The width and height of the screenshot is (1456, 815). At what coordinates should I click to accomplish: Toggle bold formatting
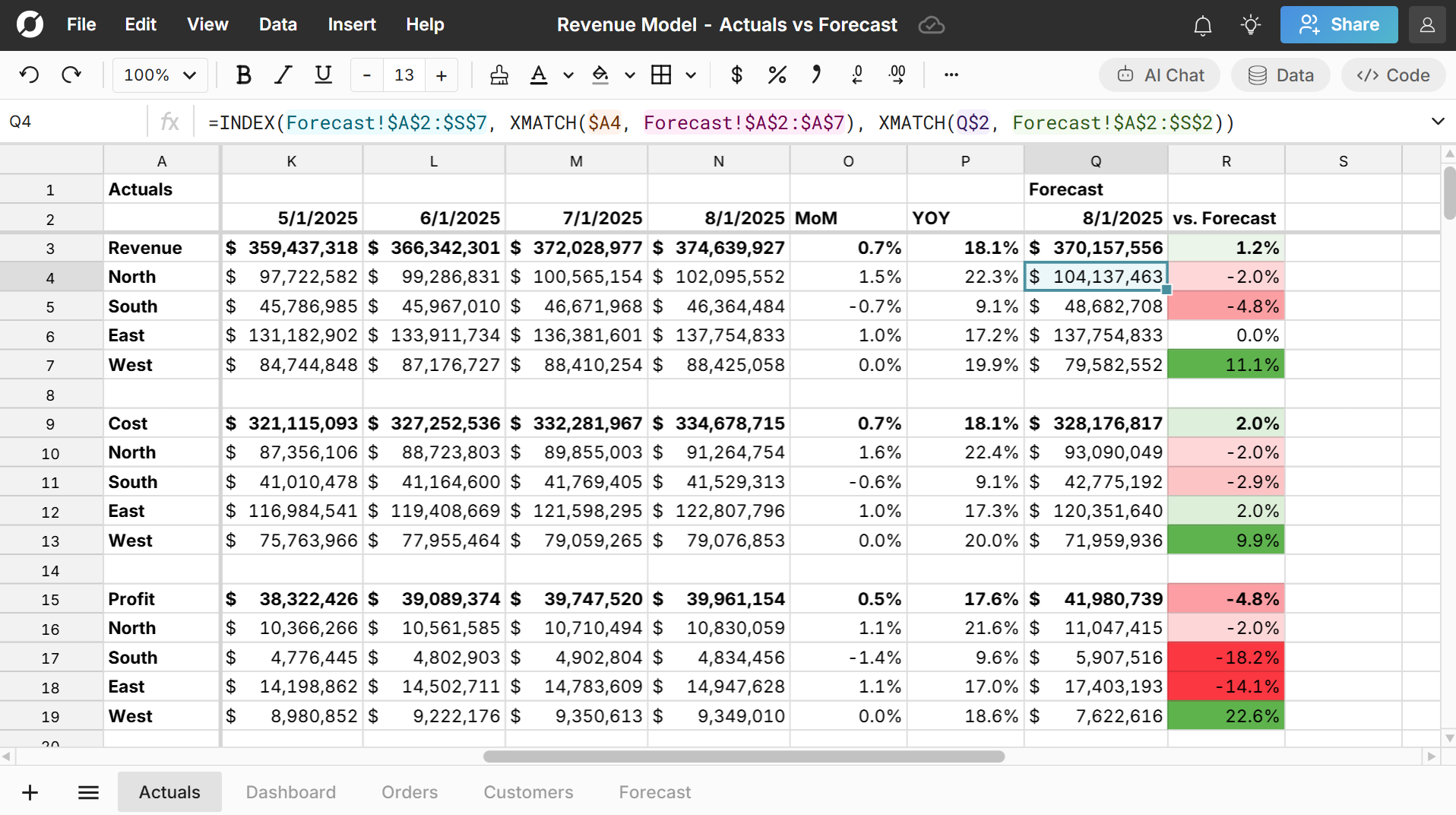(243, 75)
